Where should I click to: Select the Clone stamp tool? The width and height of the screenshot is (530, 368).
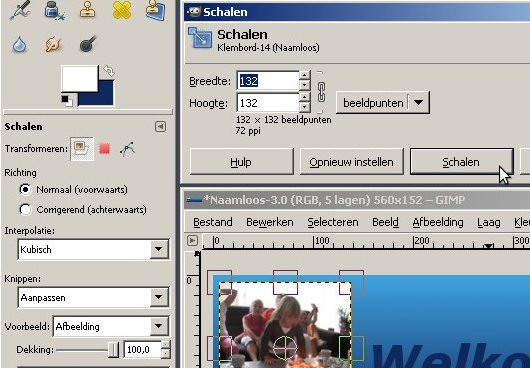(x=88, y=9)
